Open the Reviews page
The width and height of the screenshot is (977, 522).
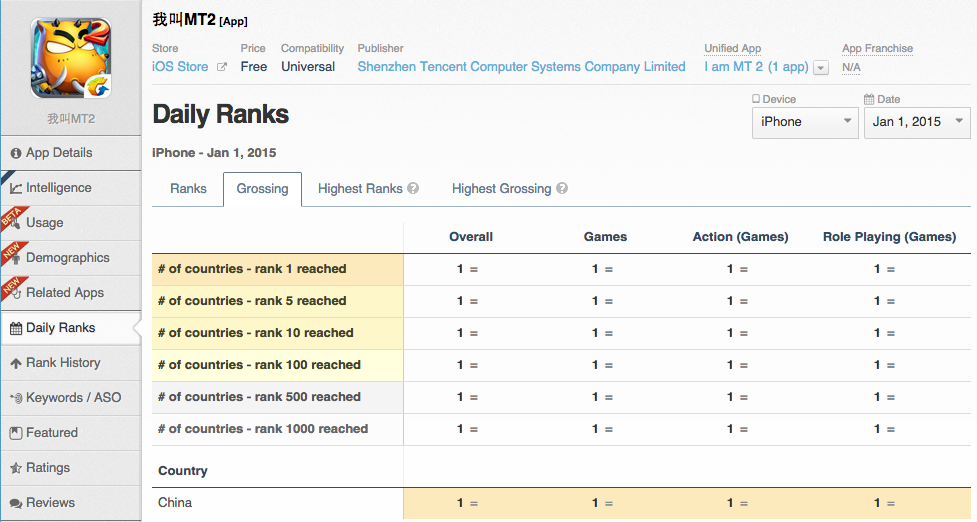tap(71, 502)
